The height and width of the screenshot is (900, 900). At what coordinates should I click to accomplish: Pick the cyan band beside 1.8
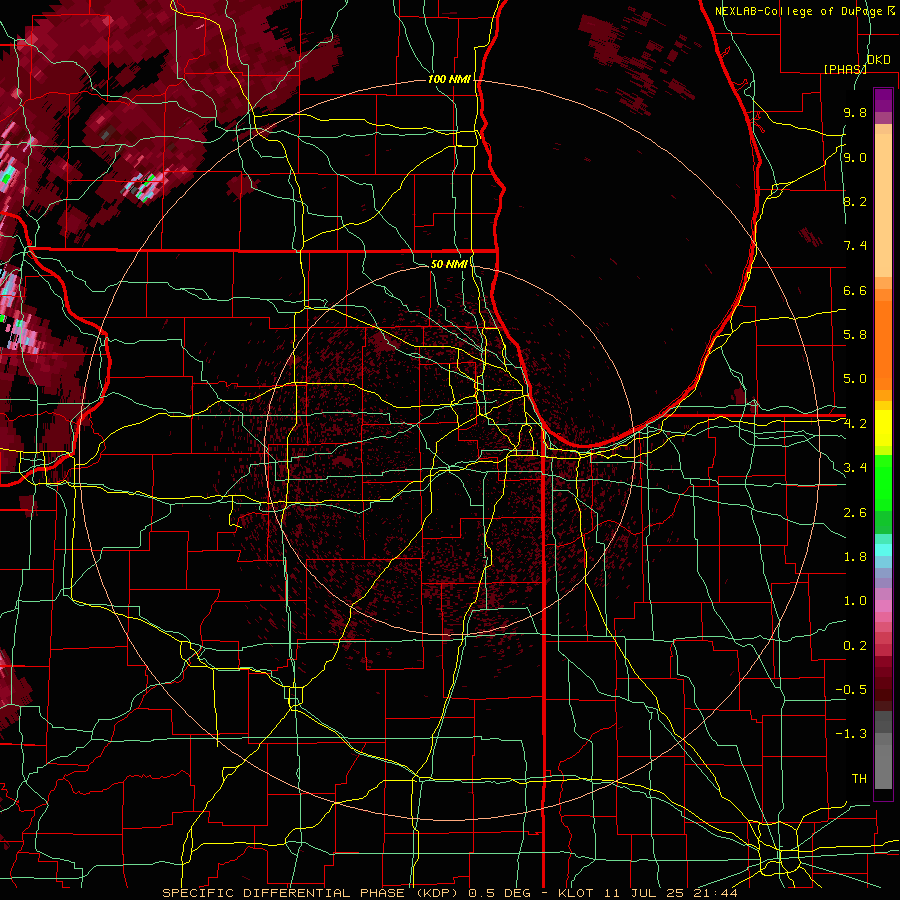883,550
